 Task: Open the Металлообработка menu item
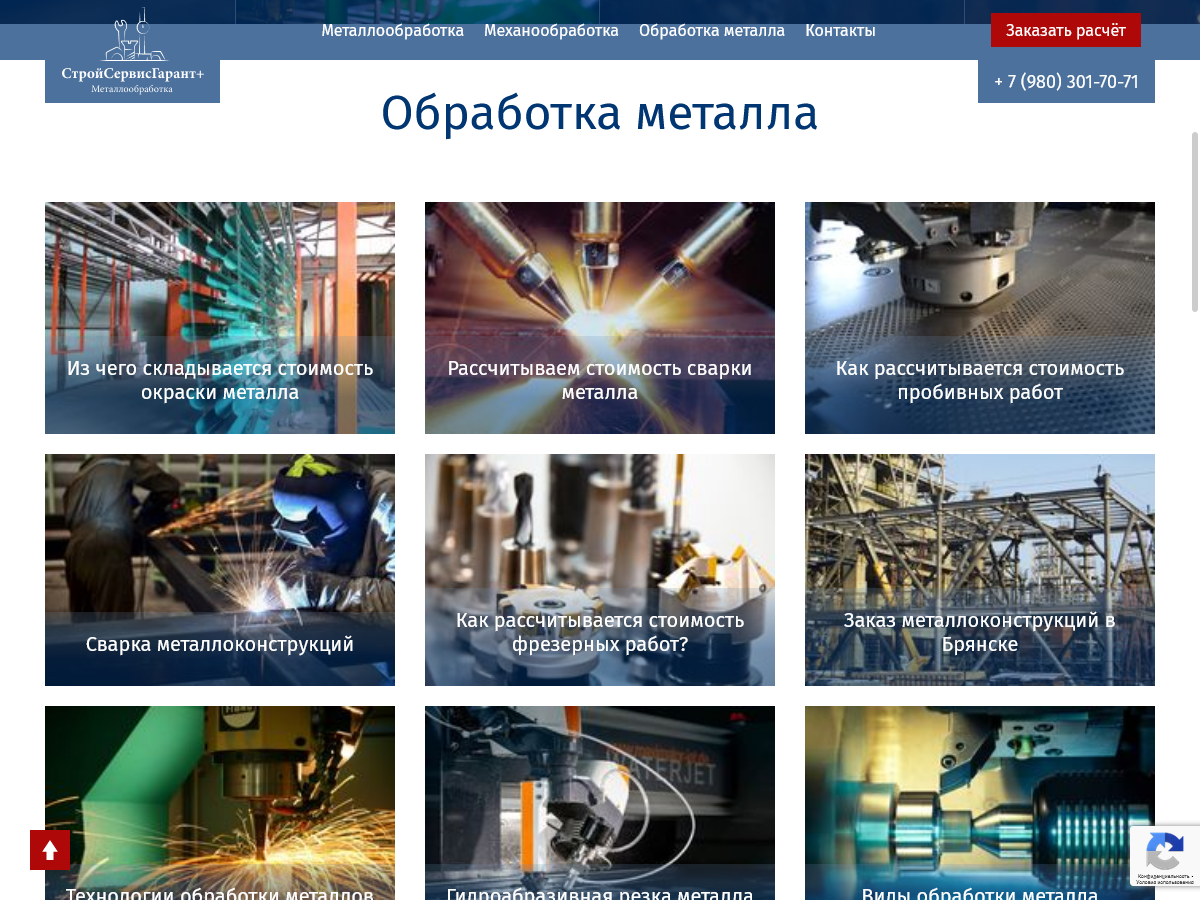pos(392,31)
